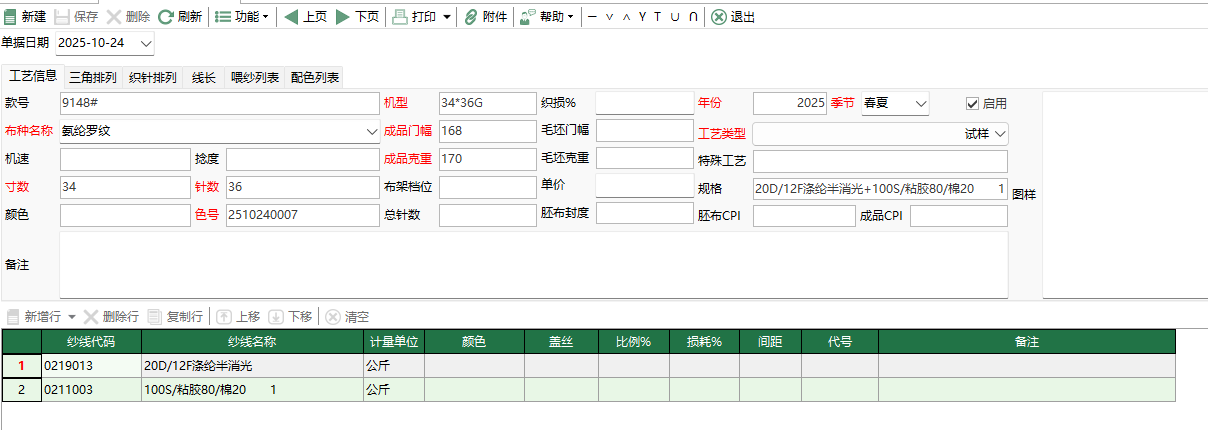1208x430 pixels.
Task: Click the dash symbol toolbar button
Action: click(593, 17)
